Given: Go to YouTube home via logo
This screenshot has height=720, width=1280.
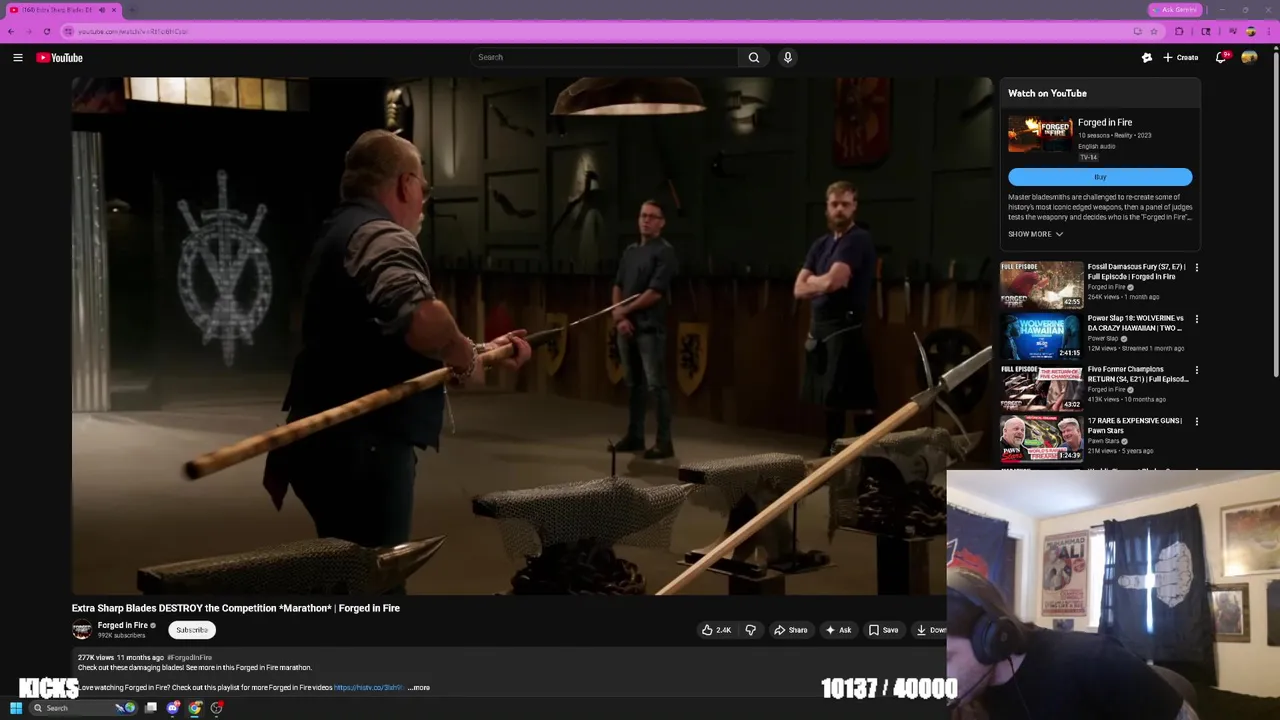Looking at the screenshot, I should [x=60, y=58].
